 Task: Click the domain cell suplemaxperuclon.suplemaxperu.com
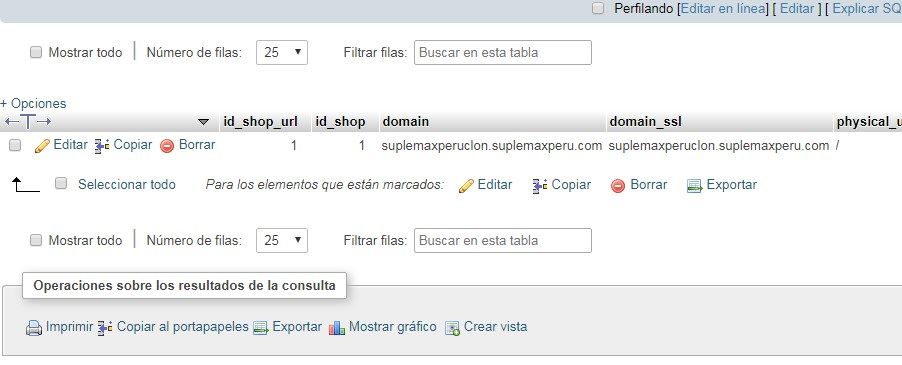(x=492, y=146)
